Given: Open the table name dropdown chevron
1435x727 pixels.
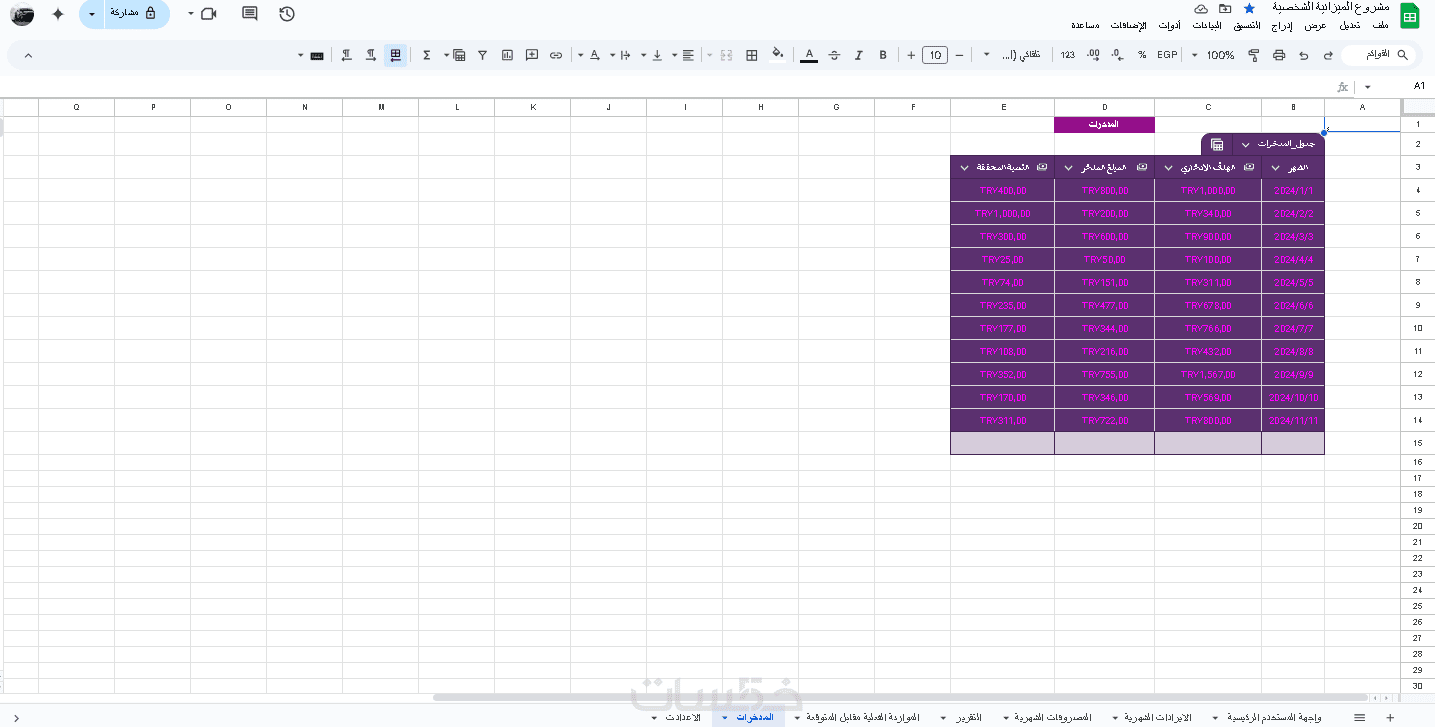Looking at the screenshot, I should [1245, 145].
